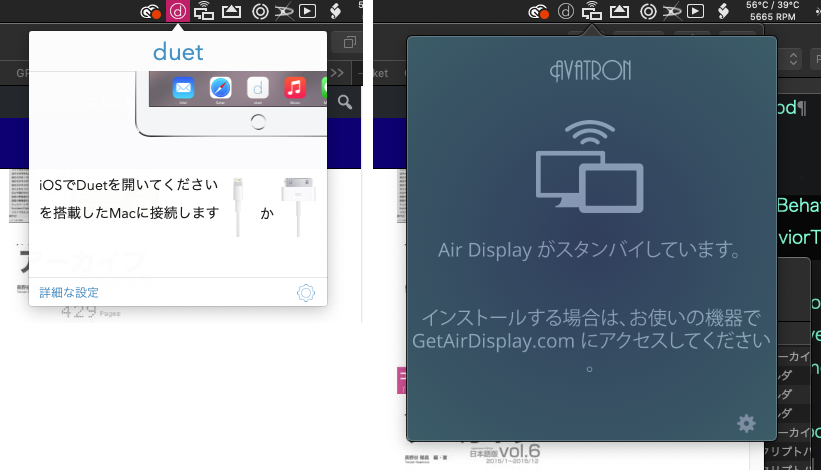831x470 pixels.
Task: Click the magnifier search icon behind duet popup
Action: pyautogui.click(x=345, y=102)
